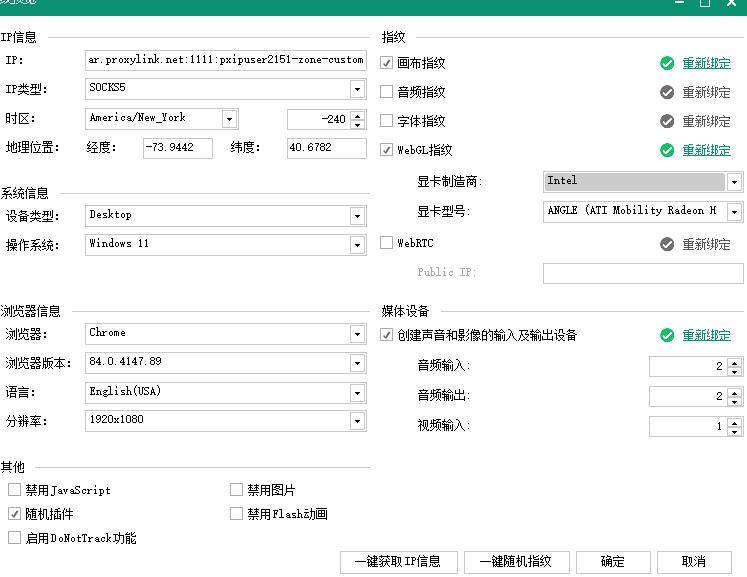Viewport: 747px width, 577px height.
Task: Open the 显卡制造商 Intel dropdown
Action: point(734,182)
